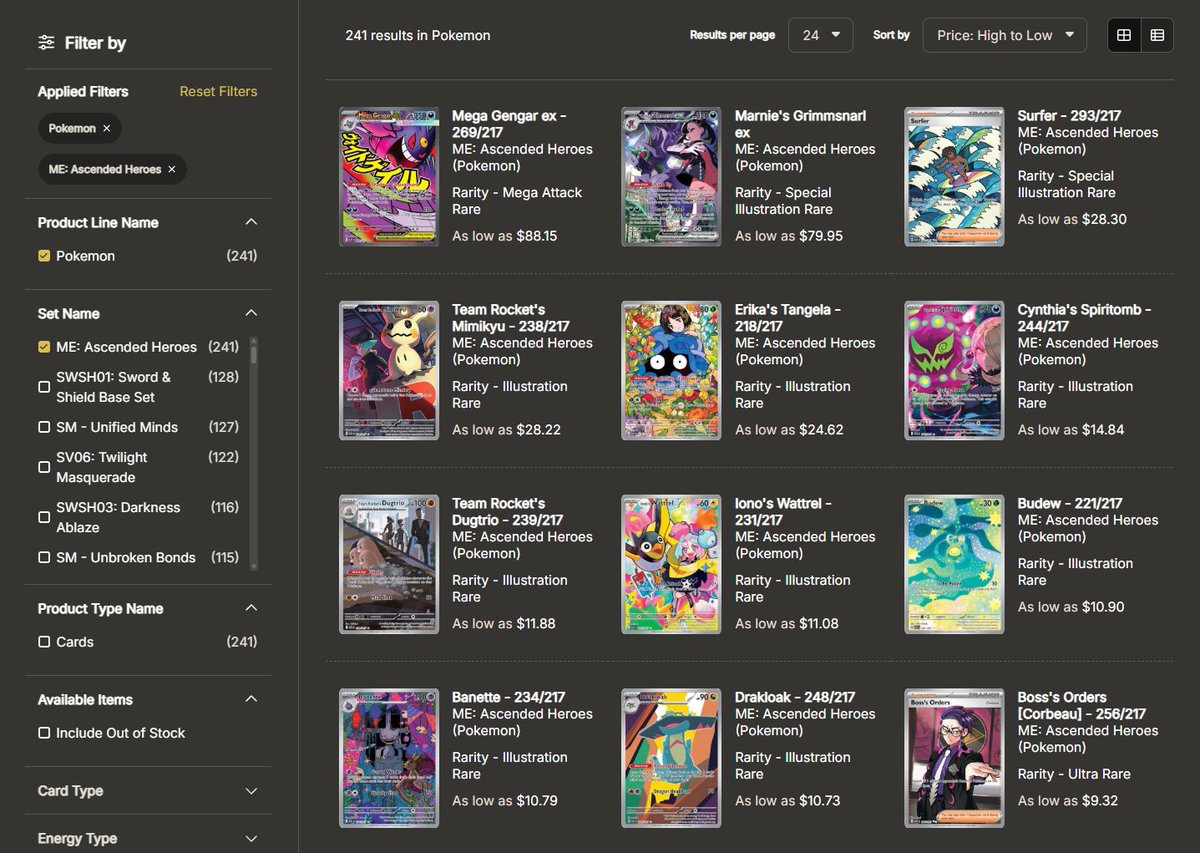1200x853 pixels.
Task: Open the Budew card image
Action: pos(954,564)
